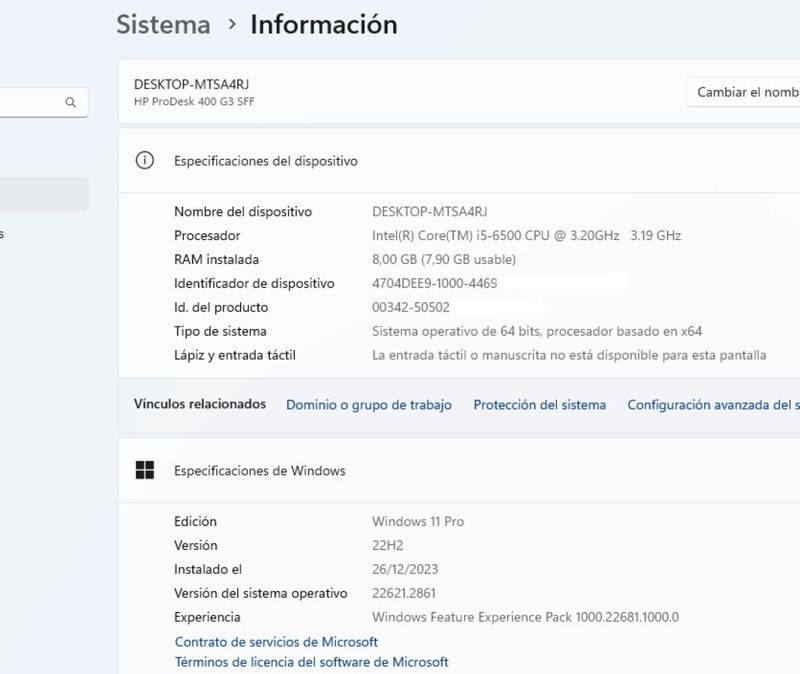
Task: Click the Edición label
Action: [x=195, y=521]
